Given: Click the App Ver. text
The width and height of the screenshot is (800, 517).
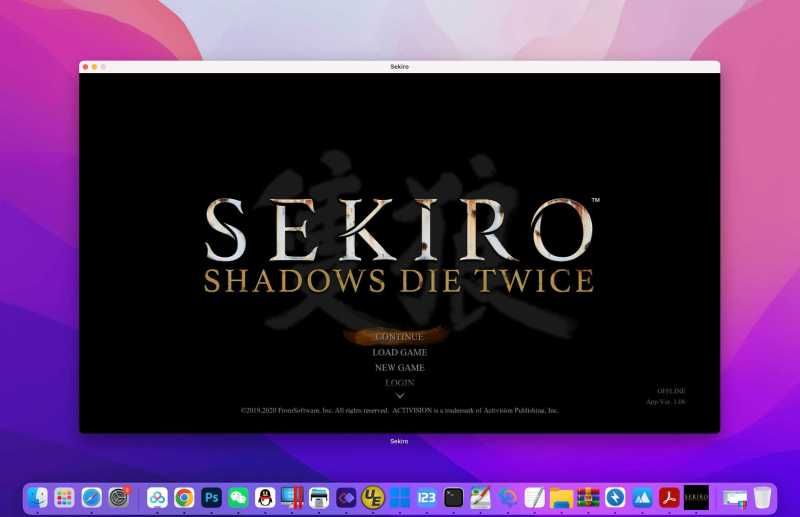Looking at the screenshot, I should click(x=665, y=402).
